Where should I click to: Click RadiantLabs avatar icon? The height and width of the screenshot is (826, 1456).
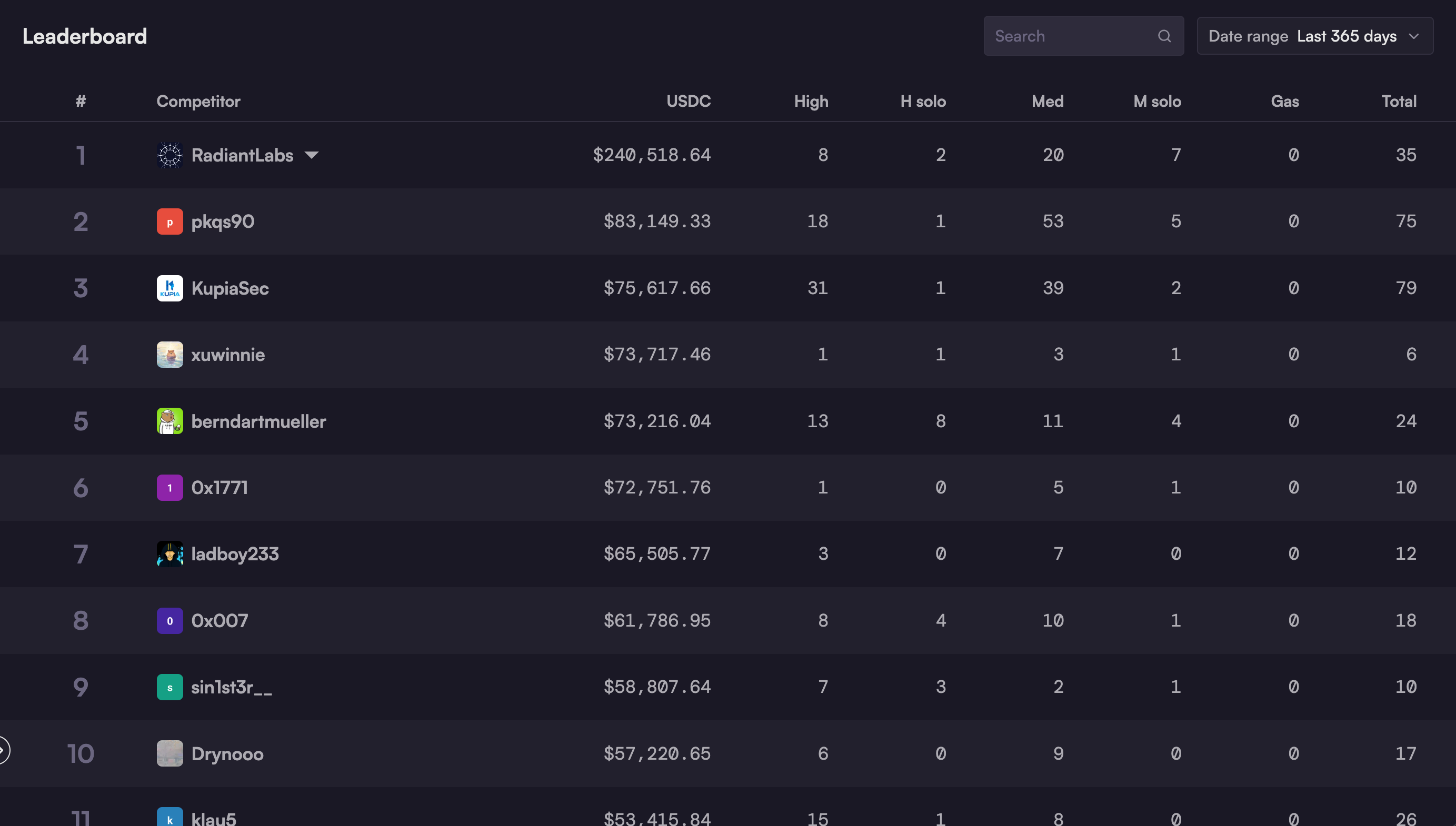coord(169,155)
